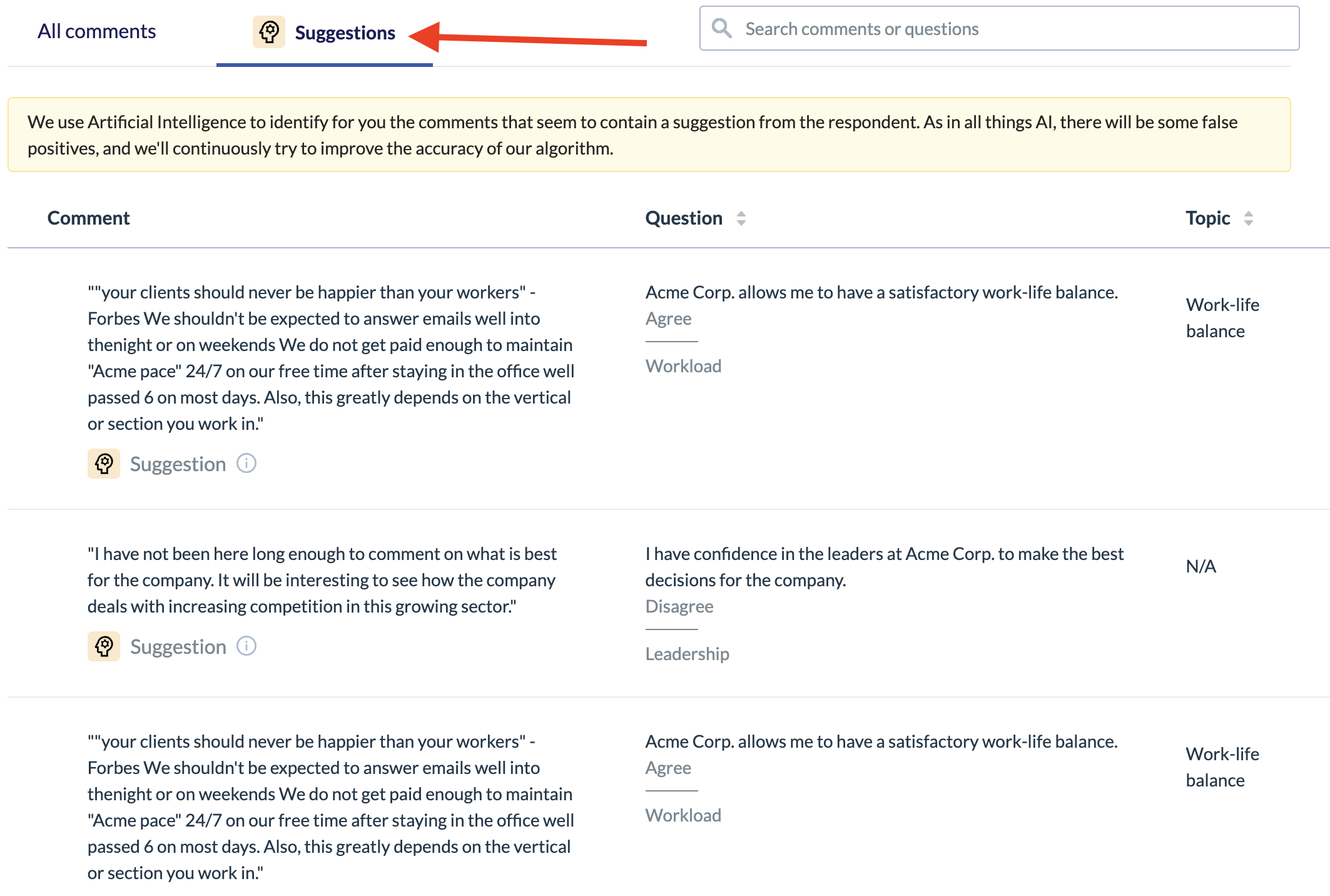Click the yellow Artificial Intelligence notice banner

[x=649, y=135]
